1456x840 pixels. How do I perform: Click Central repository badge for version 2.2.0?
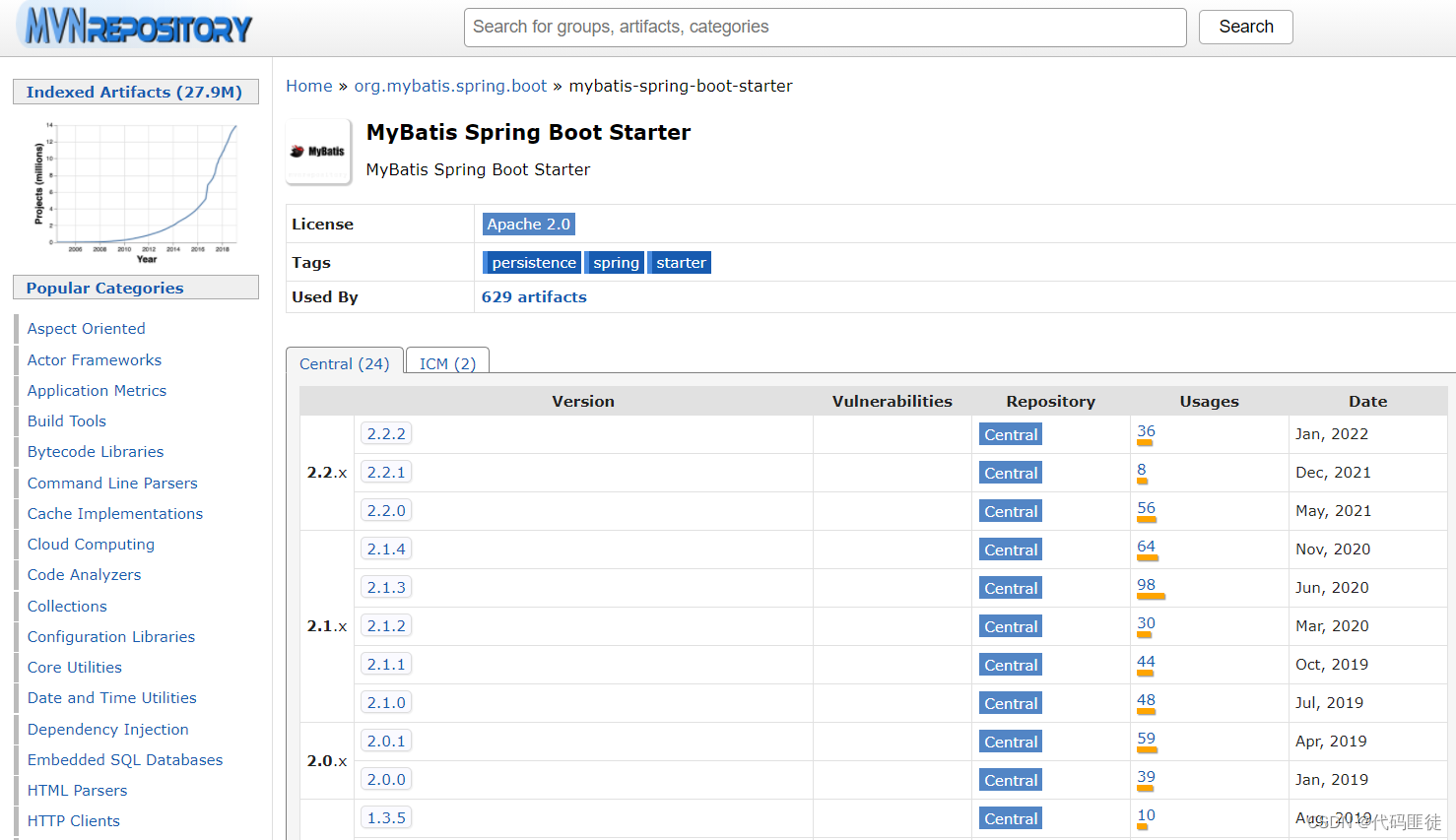click(1011, 511)
